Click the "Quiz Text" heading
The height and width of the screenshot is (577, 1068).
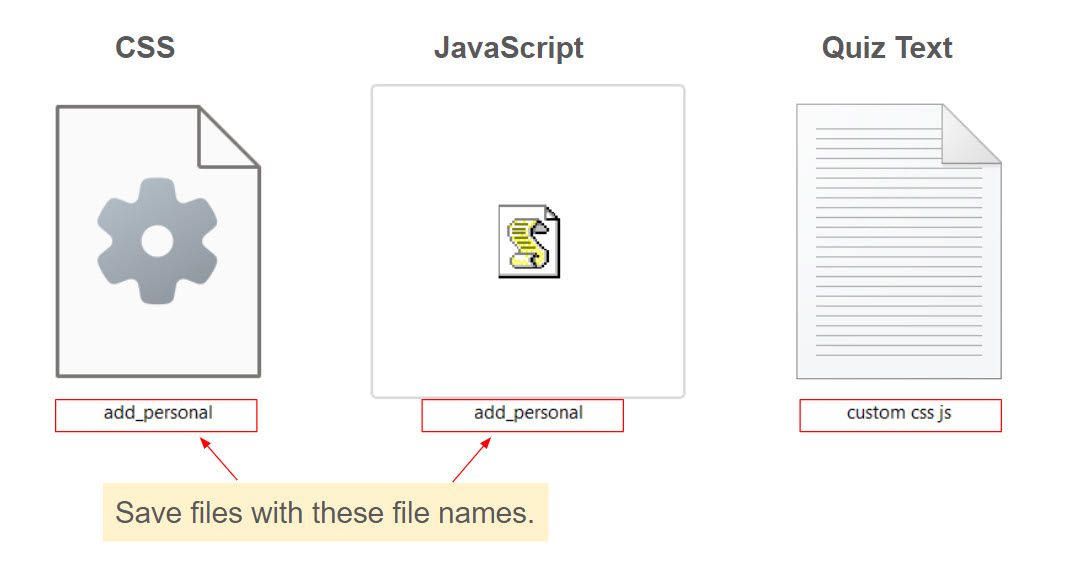[887, 48]
